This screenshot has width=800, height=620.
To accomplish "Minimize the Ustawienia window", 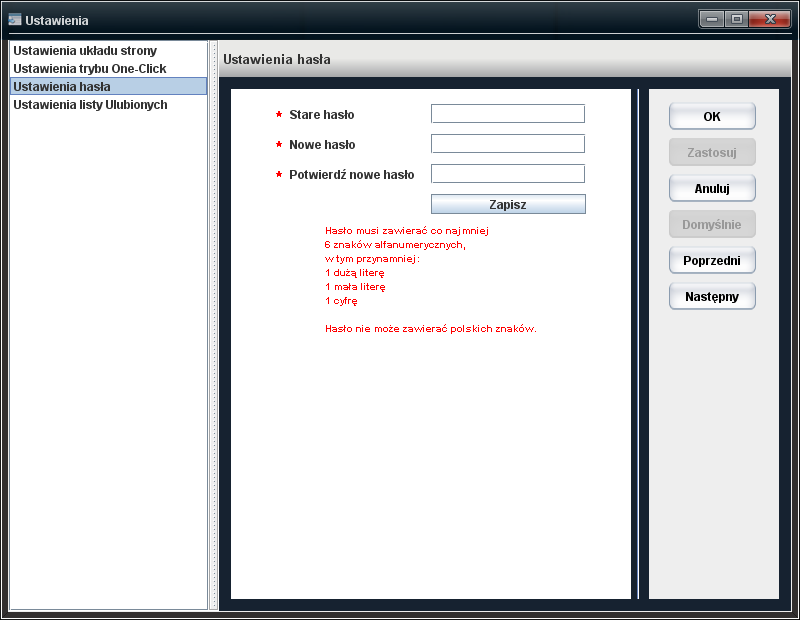I will (x=712, y=19).
